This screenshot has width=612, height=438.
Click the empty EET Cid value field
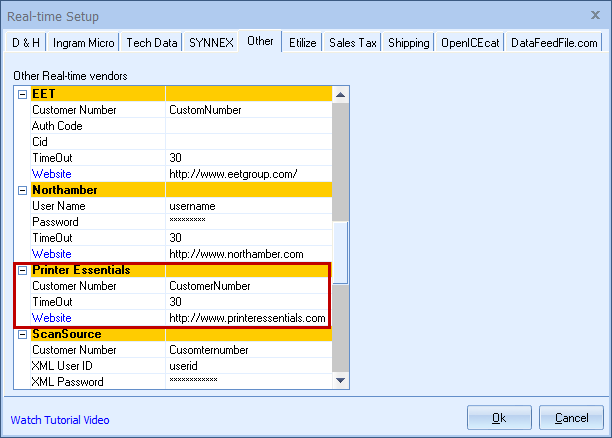tap(249, 142)
